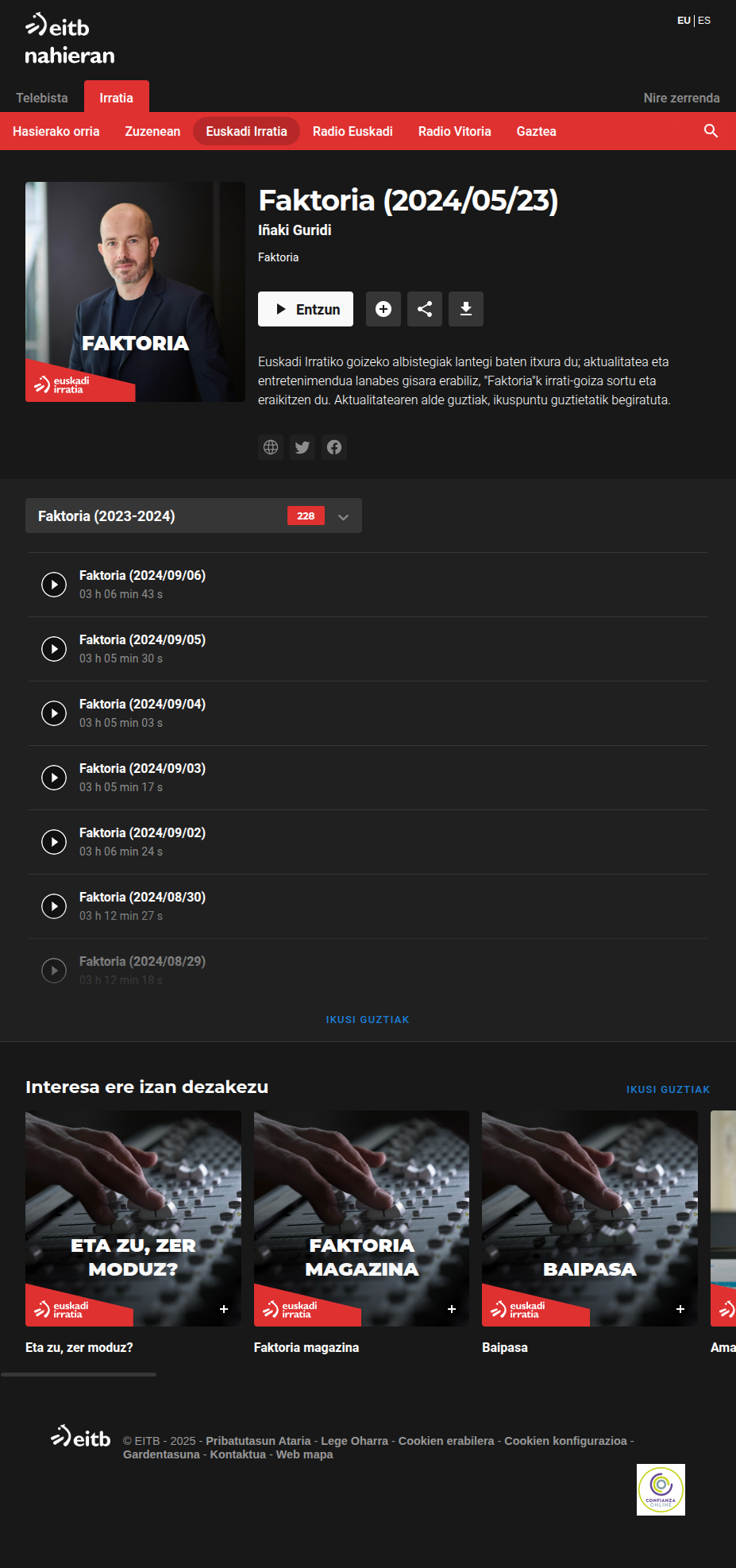Open the Twitter icon link

click(302, 447)
